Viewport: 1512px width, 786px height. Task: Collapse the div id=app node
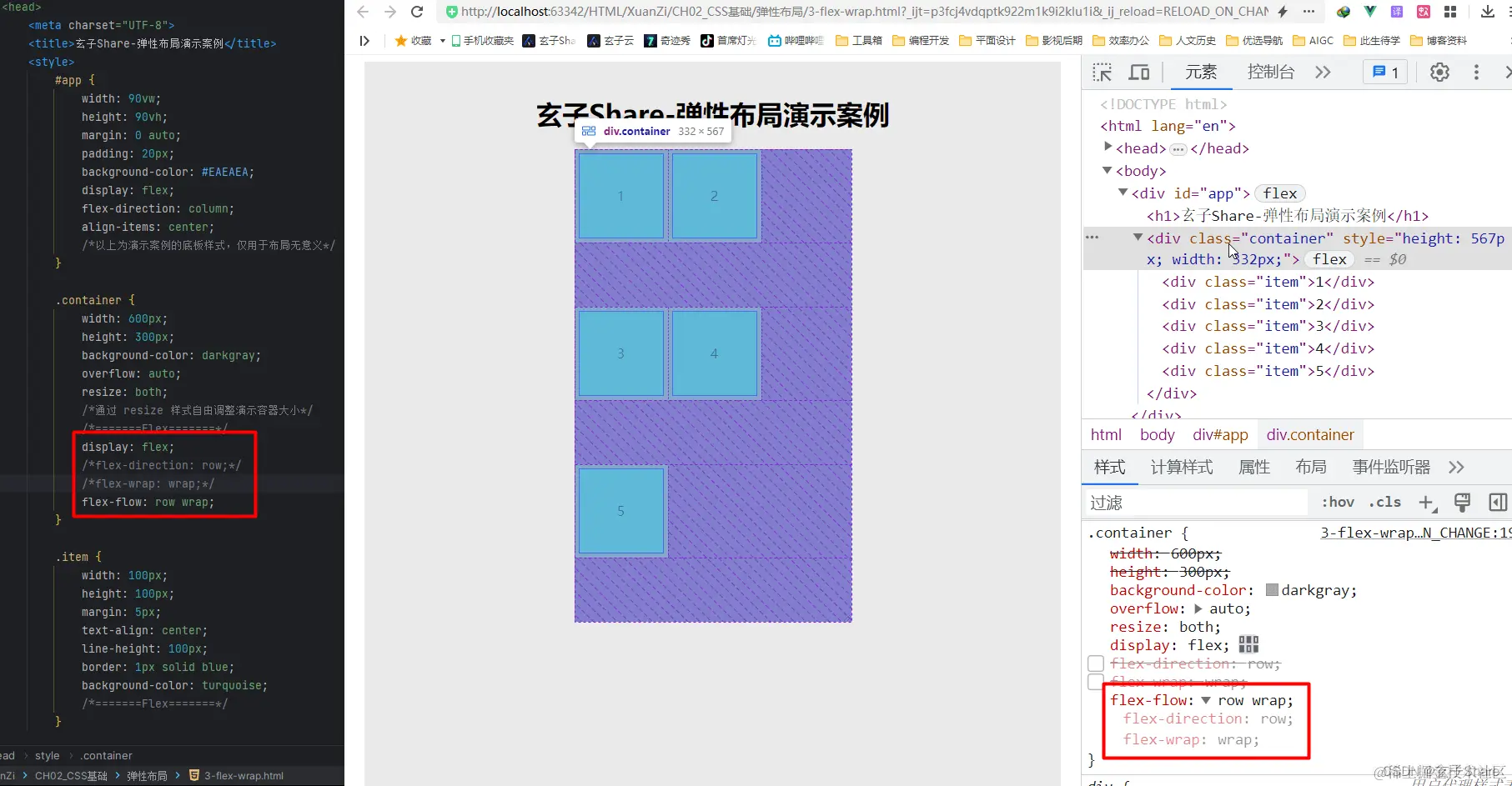pyautogui.click(x=1123, y=193)
